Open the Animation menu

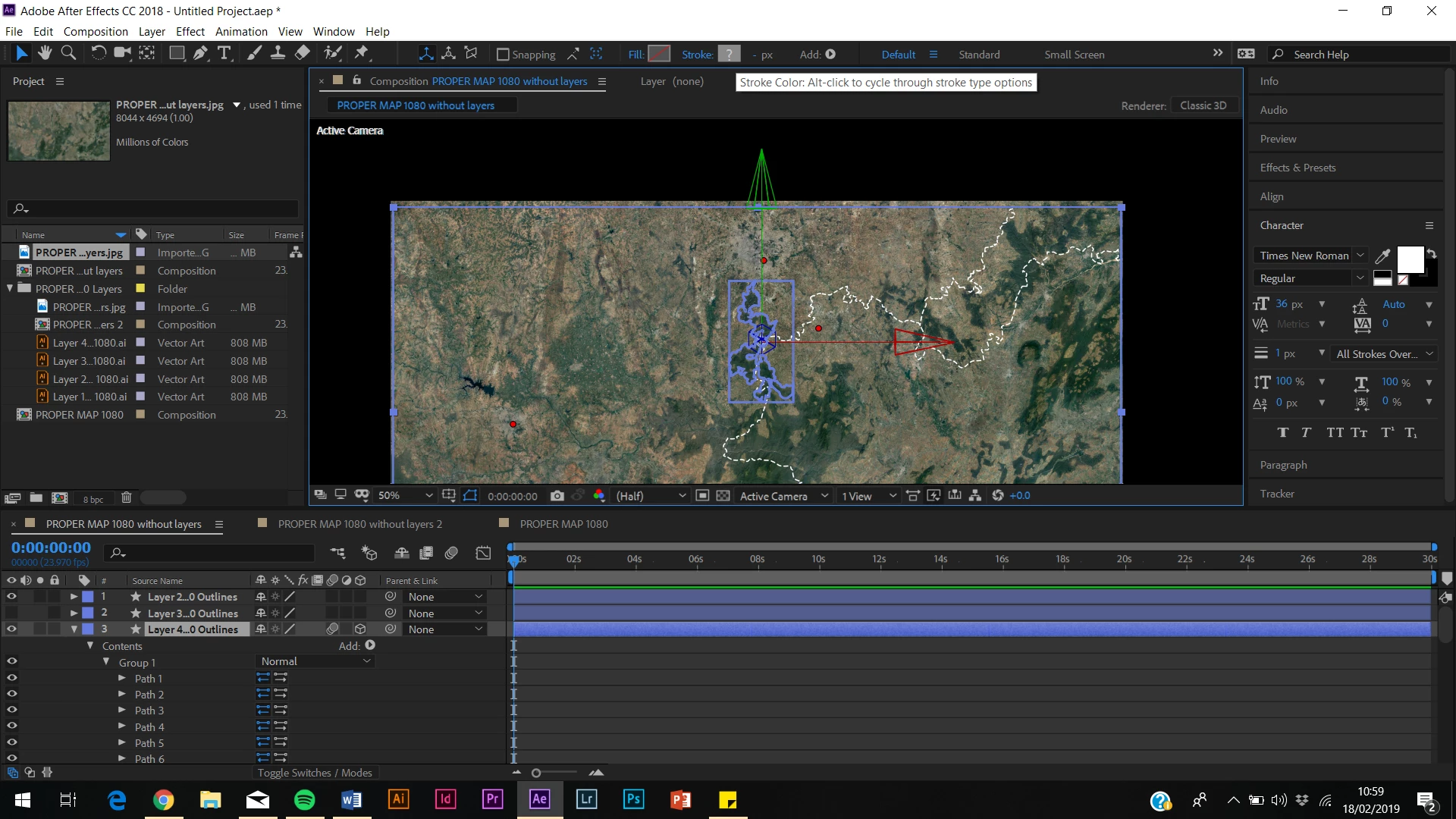(241, 32)
